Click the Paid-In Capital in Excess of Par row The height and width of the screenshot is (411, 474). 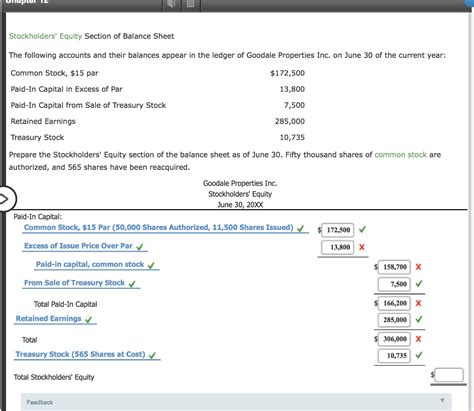pos(158,89)
